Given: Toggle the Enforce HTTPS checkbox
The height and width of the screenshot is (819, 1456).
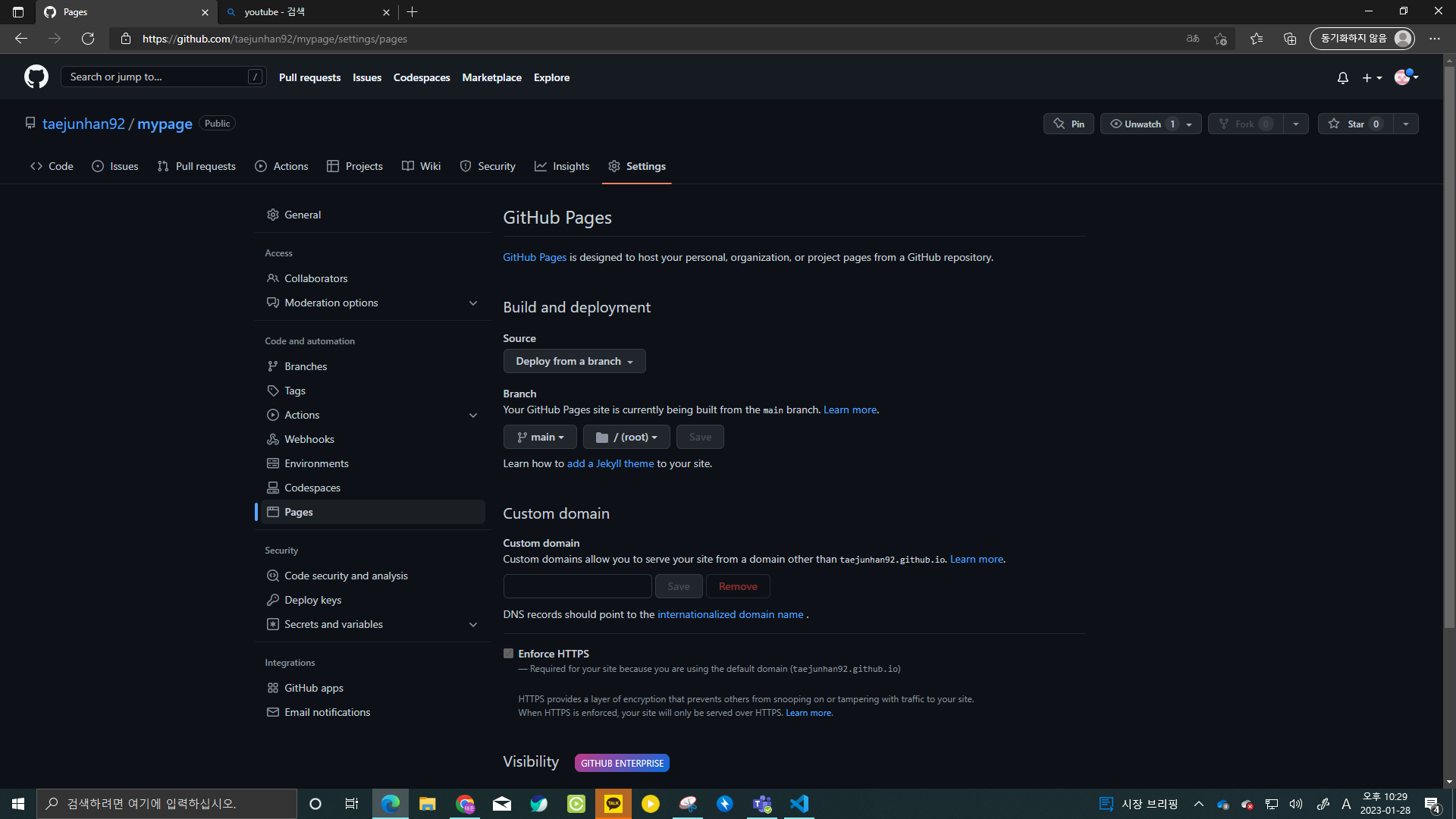Looking at the screenshot, I should [x=508, y=654].
